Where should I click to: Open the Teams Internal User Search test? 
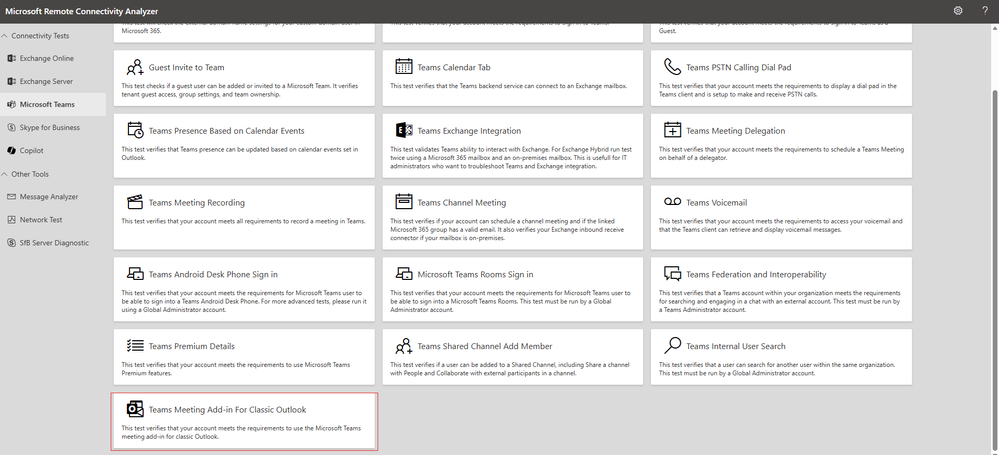[781, 357]
